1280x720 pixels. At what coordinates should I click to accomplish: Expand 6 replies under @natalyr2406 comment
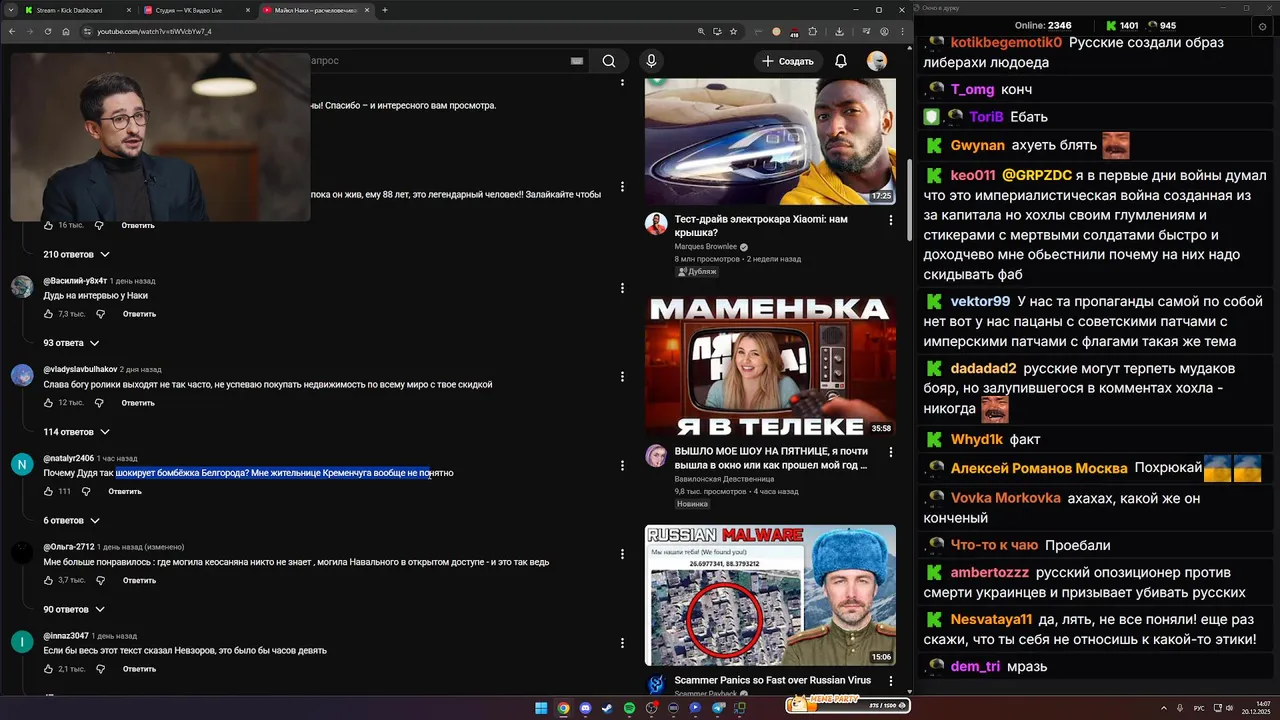pos(71,521)
